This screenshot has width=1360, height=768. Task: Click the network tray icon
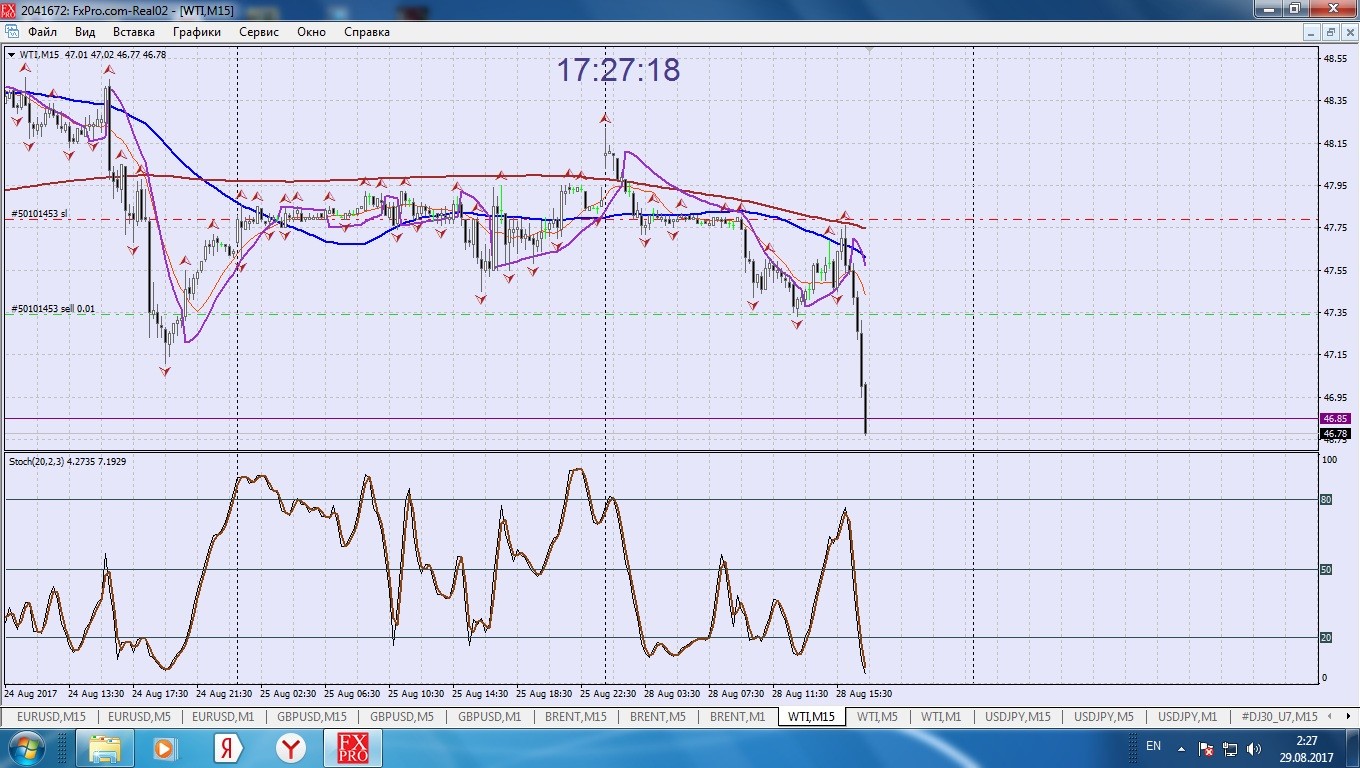[1230, 748]
